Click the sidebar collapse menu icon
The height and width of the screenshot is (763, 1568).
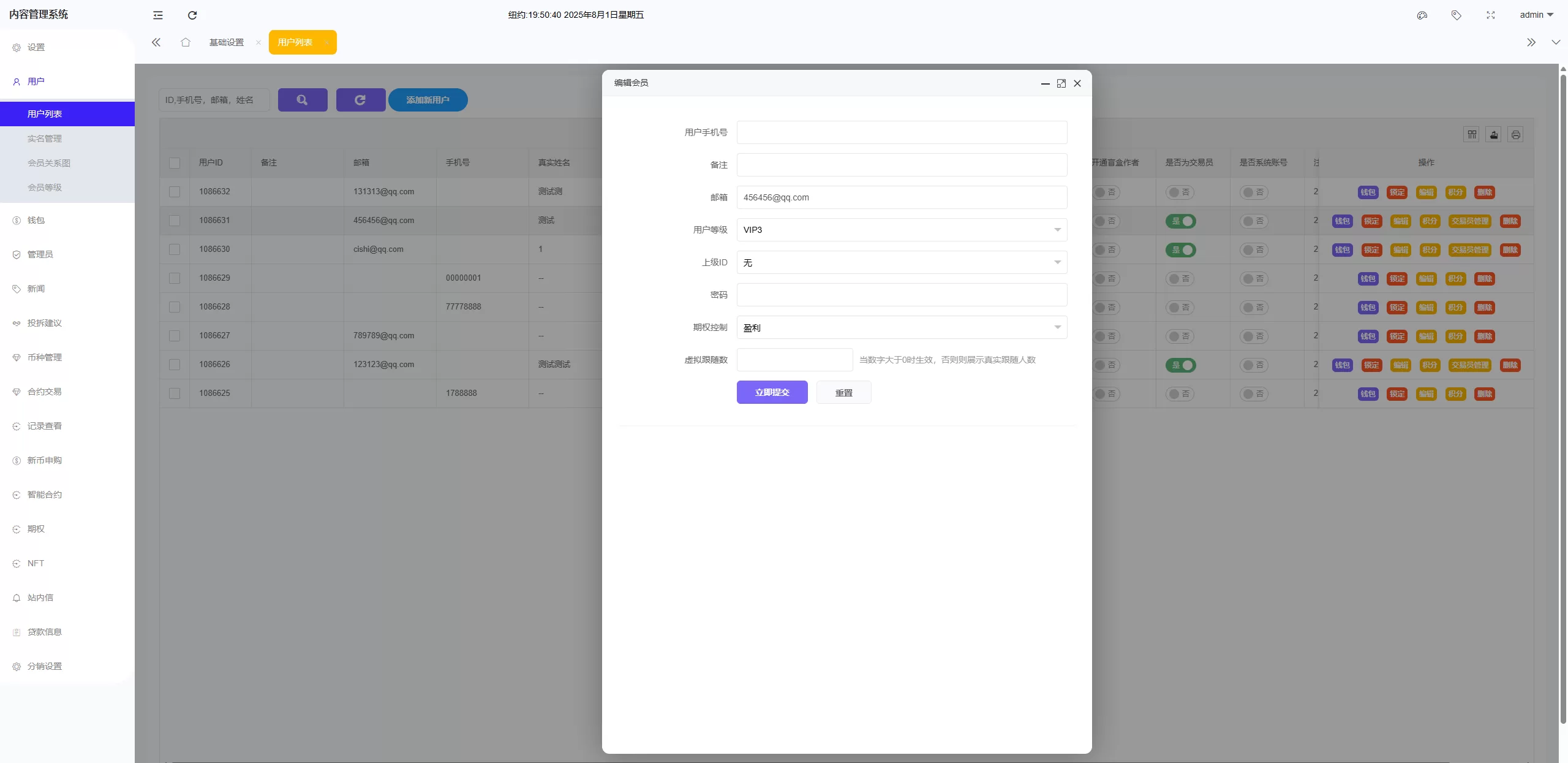(158, 15)
